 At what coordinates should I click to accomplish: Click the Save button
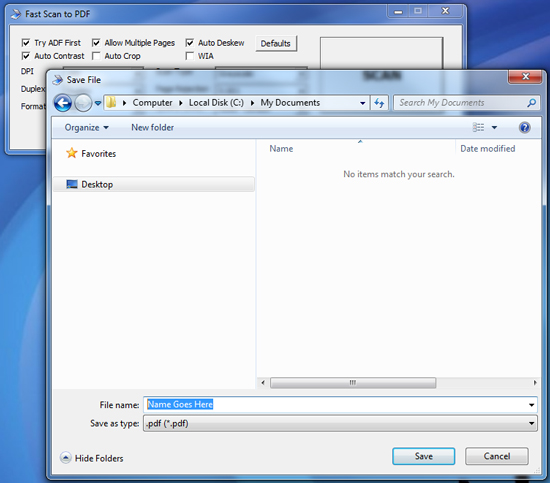click(424, 456)
